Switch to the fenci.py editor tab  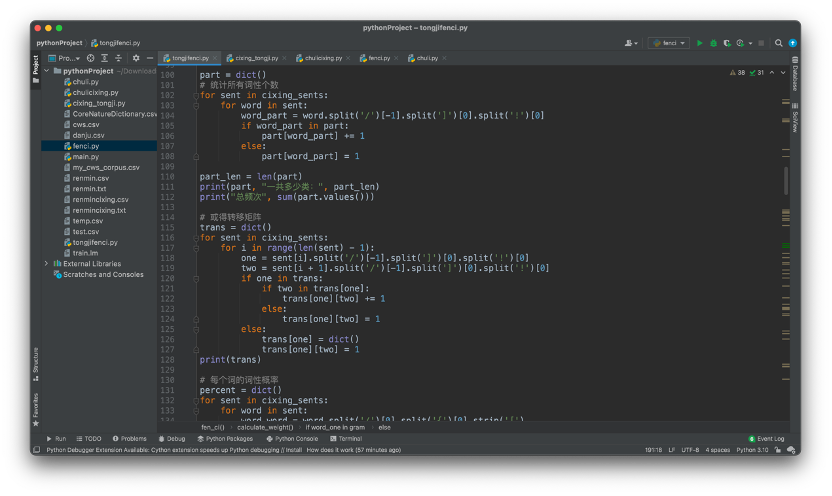pos(379,58)
